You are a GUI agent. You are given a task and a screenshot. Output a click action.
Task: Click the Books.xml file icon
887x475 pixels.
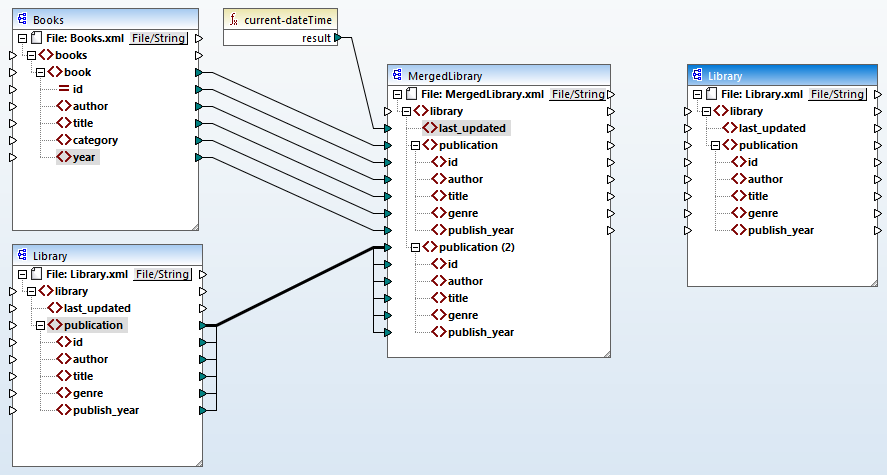(36, 38)
